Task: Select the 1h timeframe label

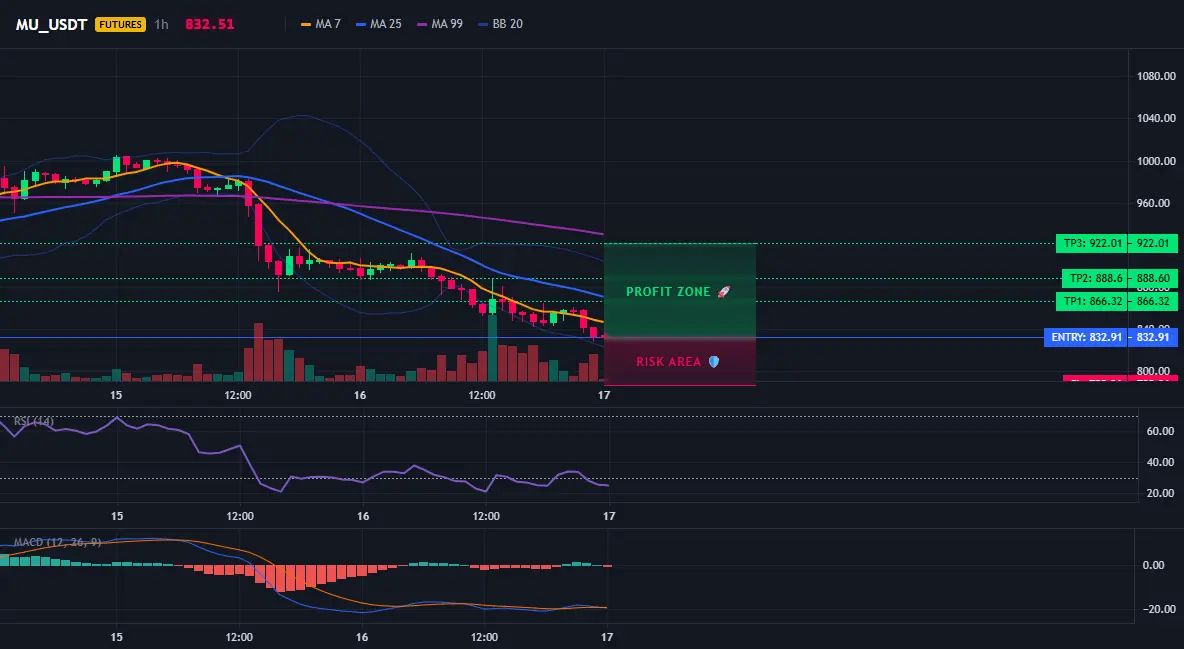Action: coord(162,24)
